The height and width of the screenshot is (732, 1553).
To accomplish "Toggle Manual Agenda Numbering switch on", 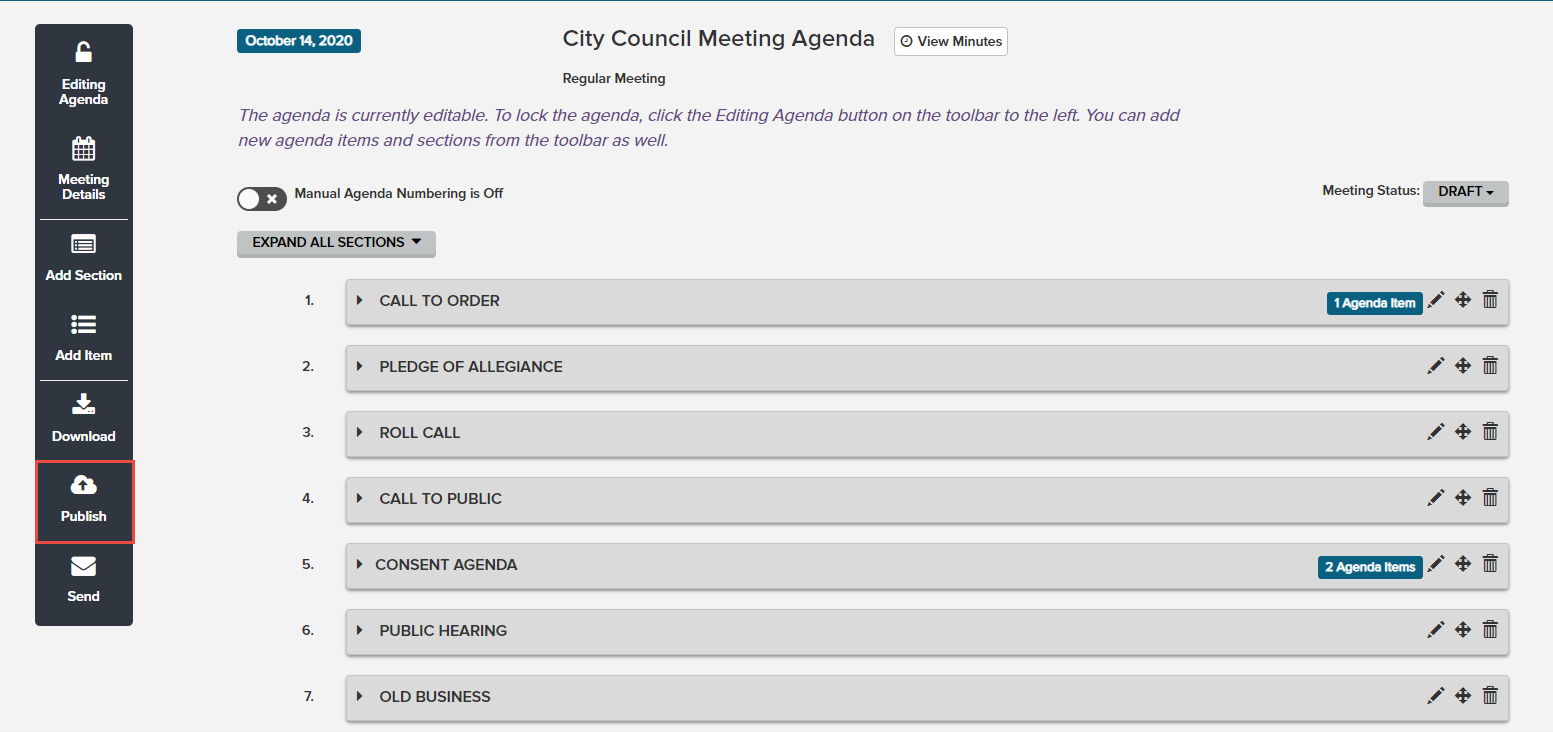I will [x=262, y=198].
